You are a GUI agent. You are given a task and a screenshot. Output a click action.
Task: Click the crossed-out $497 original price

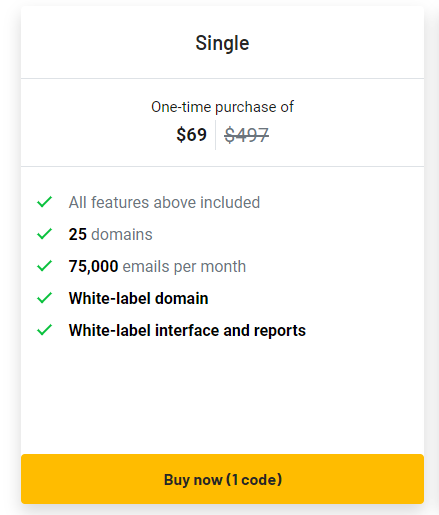[246, 135]
